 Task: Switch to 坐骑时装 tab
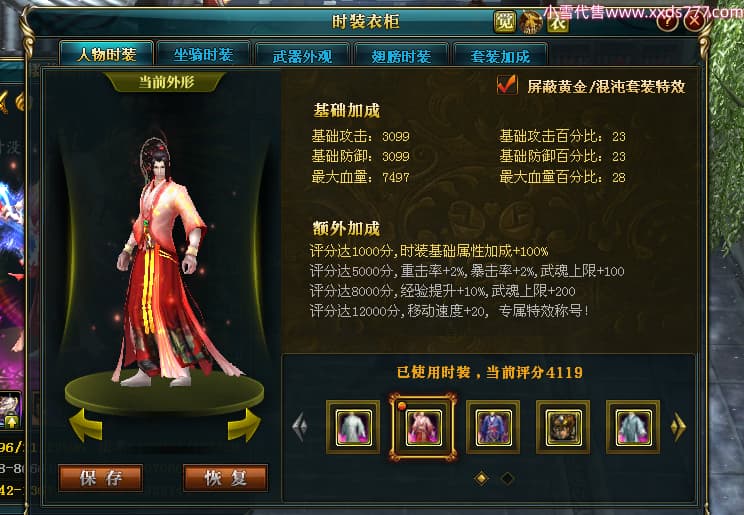(203, 55)
